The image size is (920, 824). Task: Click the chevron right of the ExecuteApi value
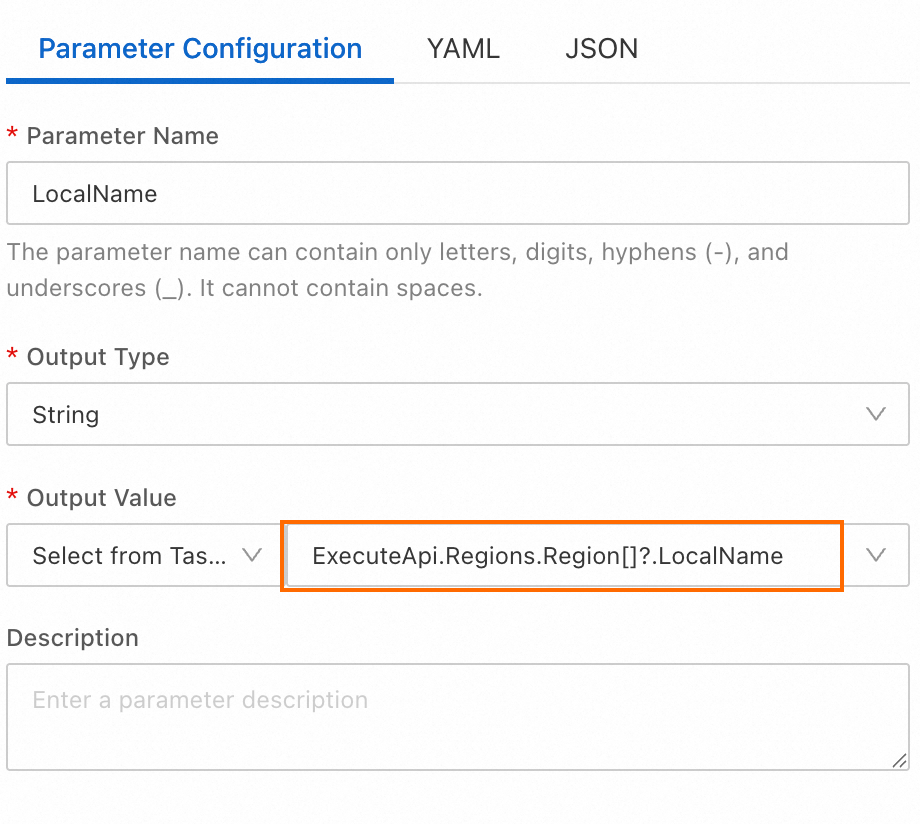pos(876,555)
